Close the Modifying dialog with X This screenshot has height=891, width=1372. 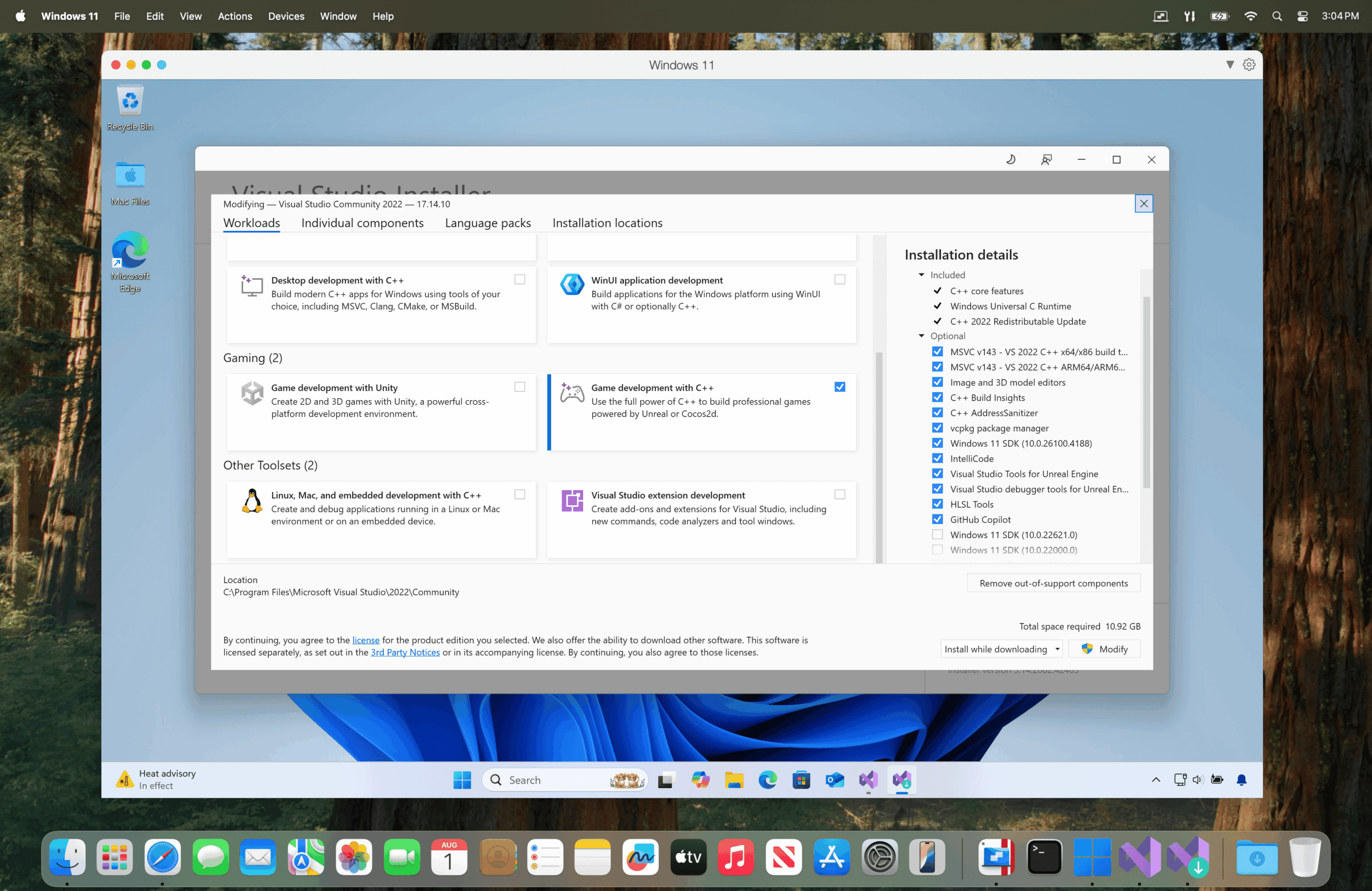click(x=1144, y=204)
